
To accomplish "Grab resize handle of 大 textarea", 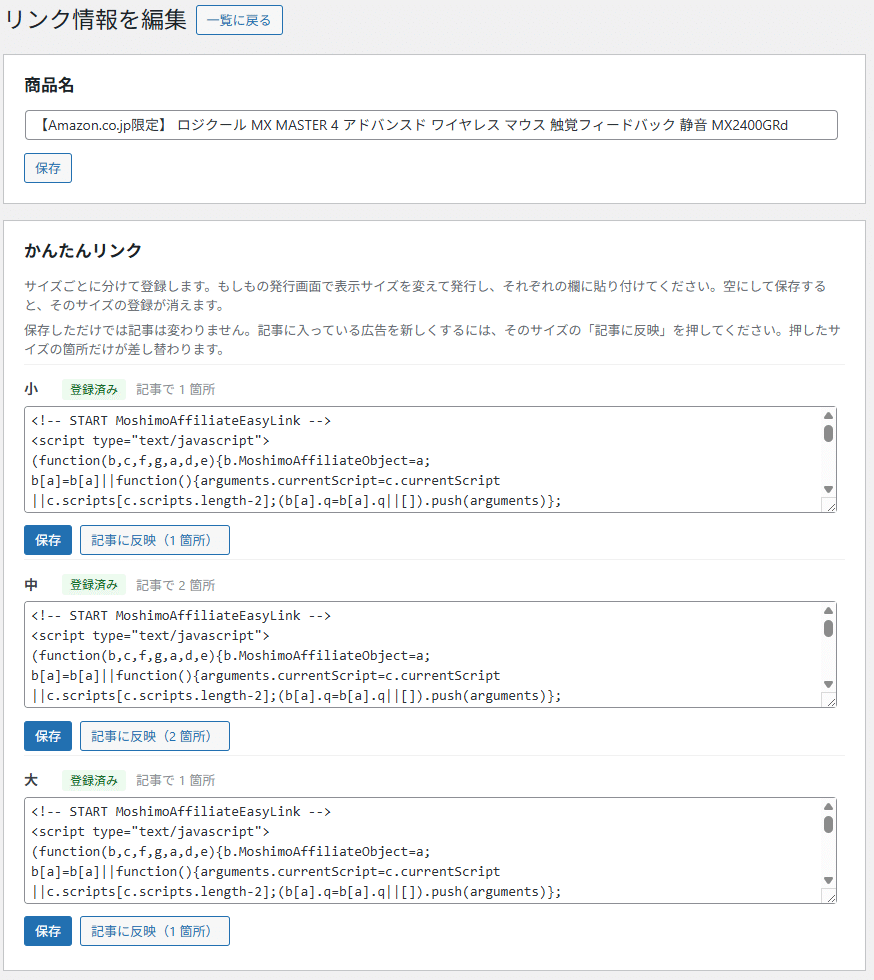I will [x=830, y=897].
